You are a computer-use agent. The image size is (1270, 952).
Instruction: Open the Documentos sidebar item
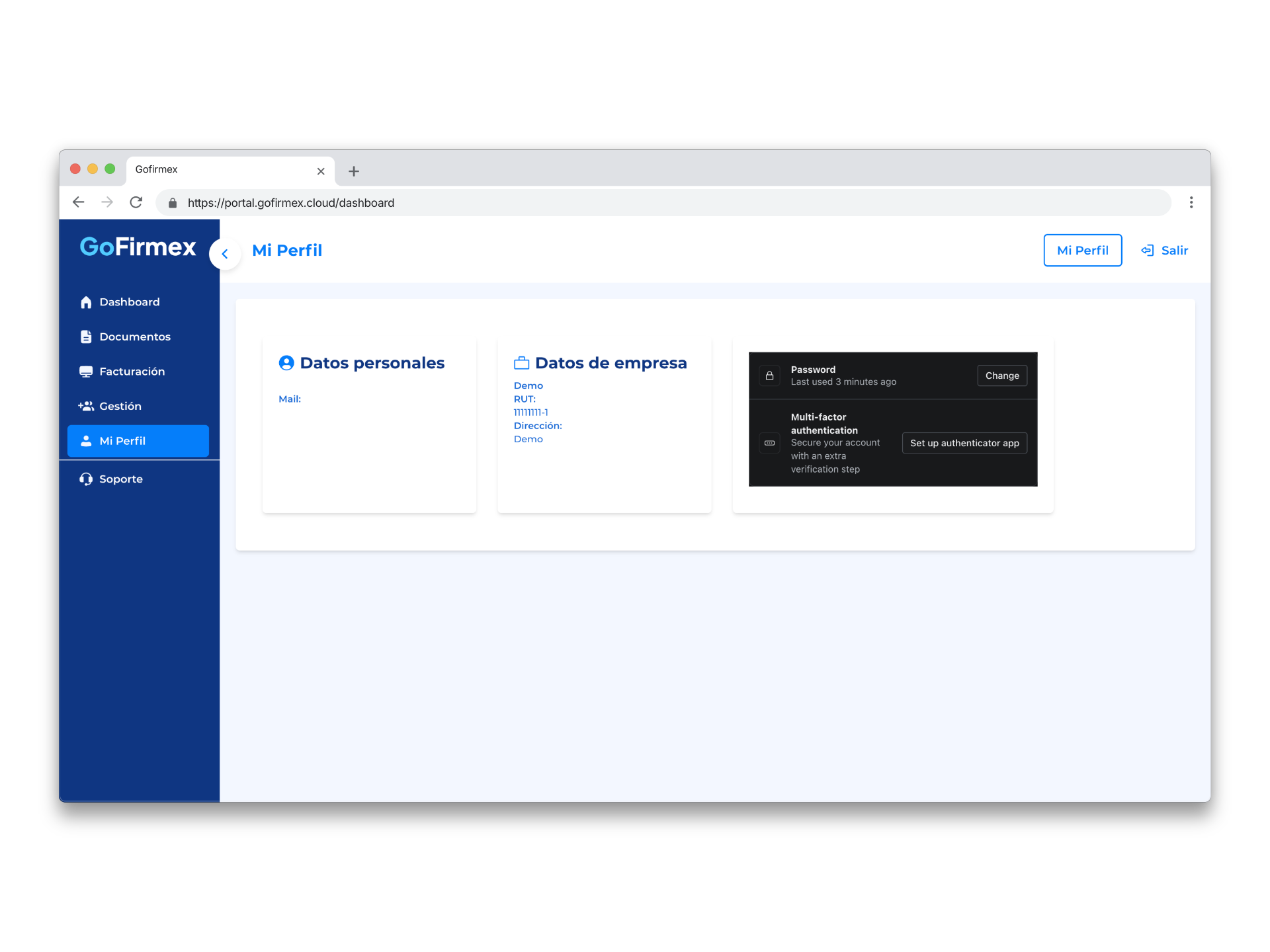coord(135,337)
